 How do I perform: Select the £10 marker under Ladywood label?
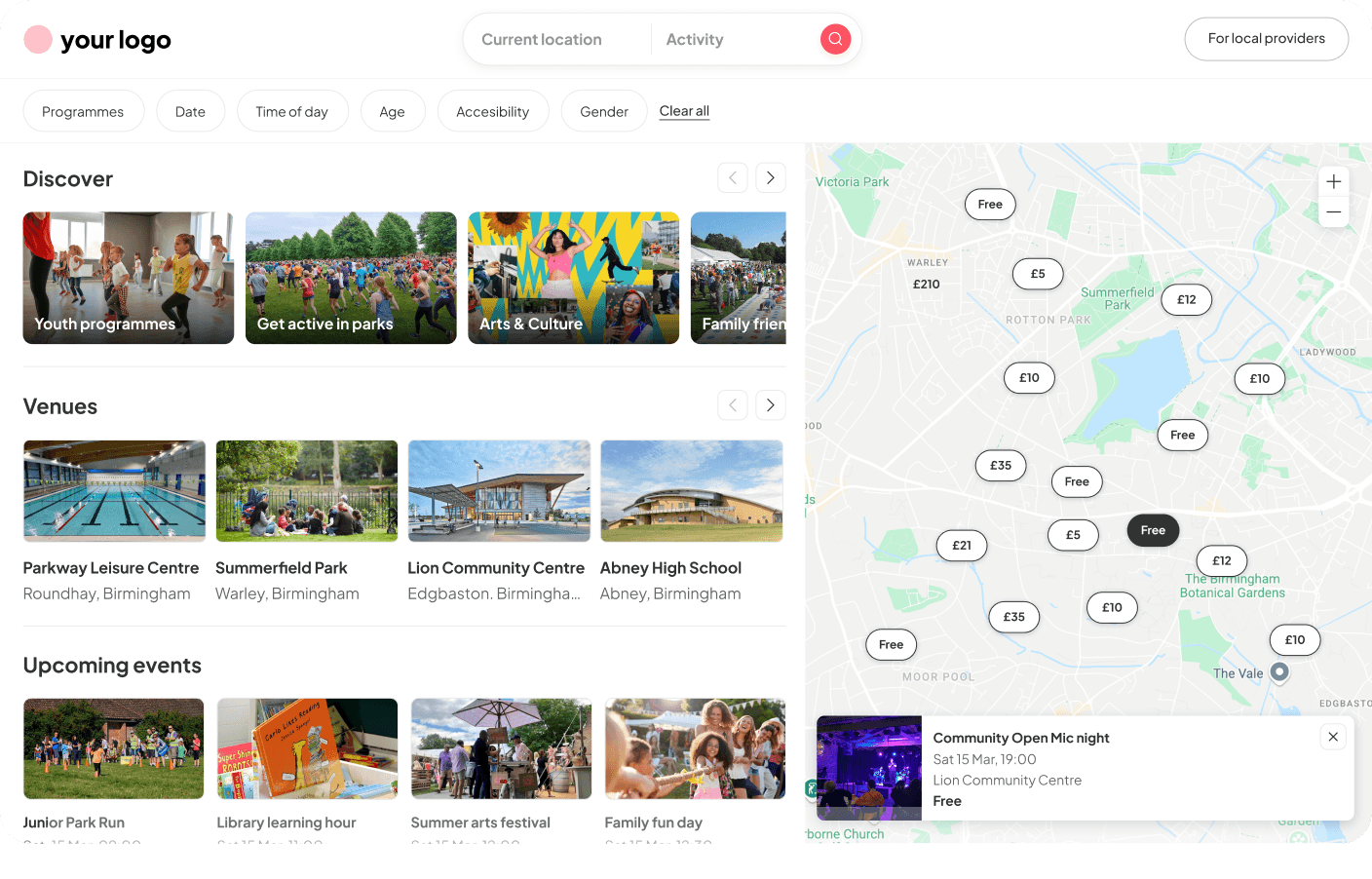point(1260,379)
